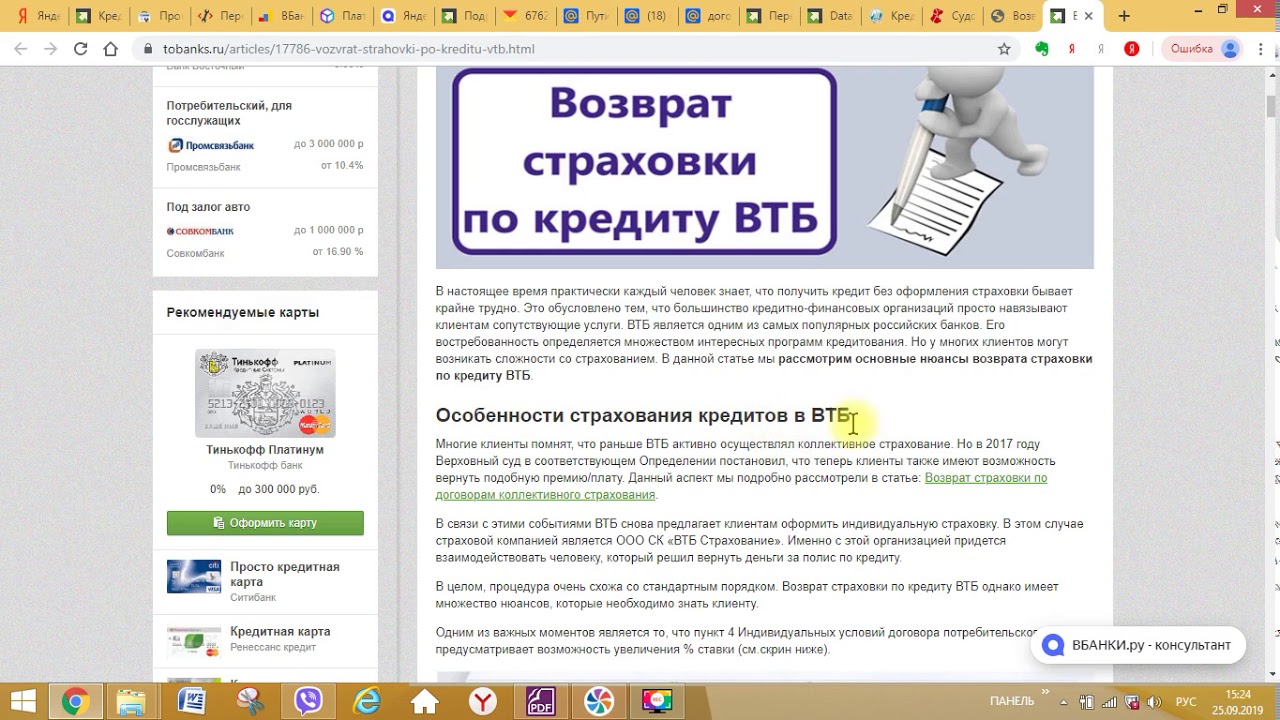Viewport: 1280px width, 720px height.
Task: Open Microsoft Word from the taskbar
Action: (x=191, y=701)
